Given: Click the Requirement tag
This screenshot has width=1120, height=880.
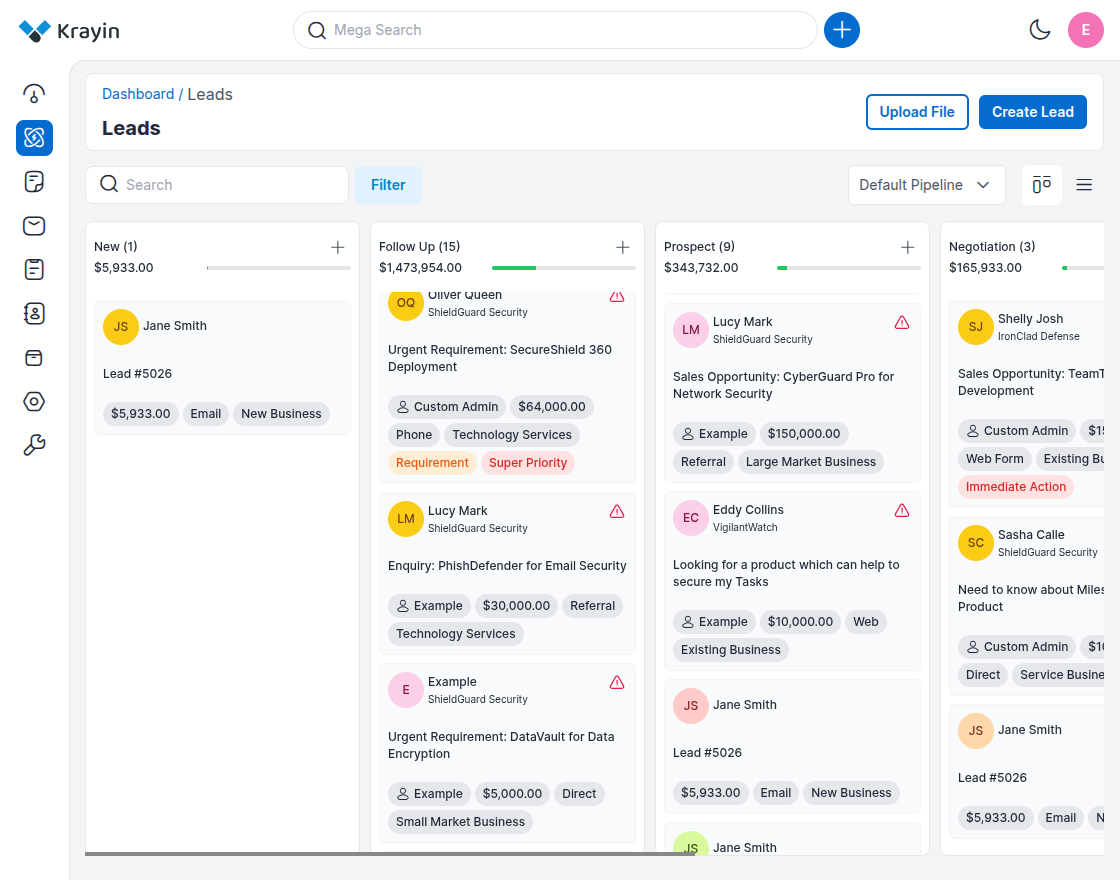Looking at the screenshot, I should tap(432, 463).
